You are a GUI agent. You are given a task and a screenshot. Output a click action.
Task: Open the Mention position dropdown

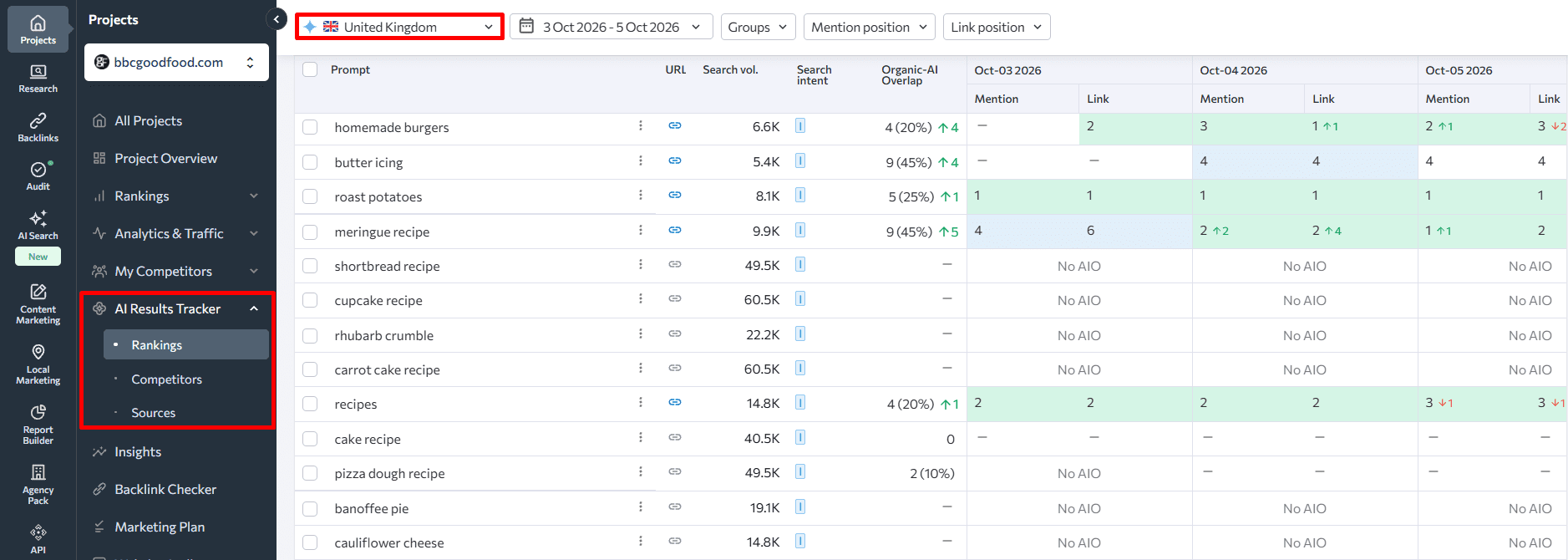[869, 27]
